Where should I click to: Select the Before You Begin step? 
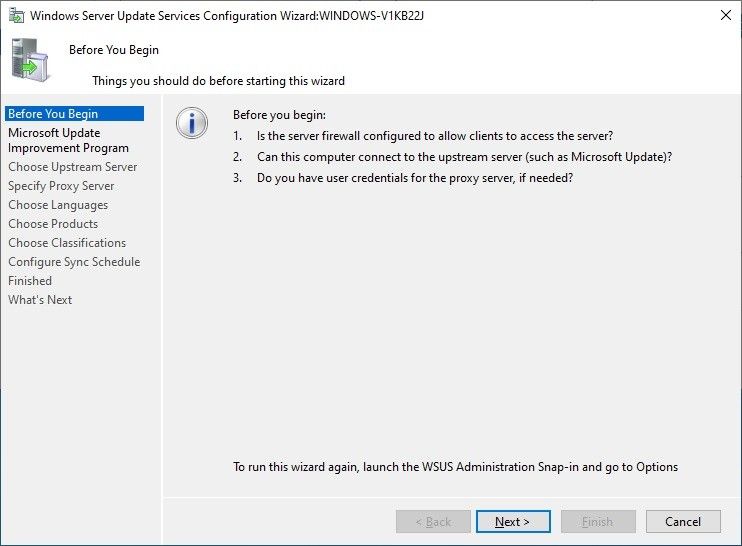click(x=74, y=114)
